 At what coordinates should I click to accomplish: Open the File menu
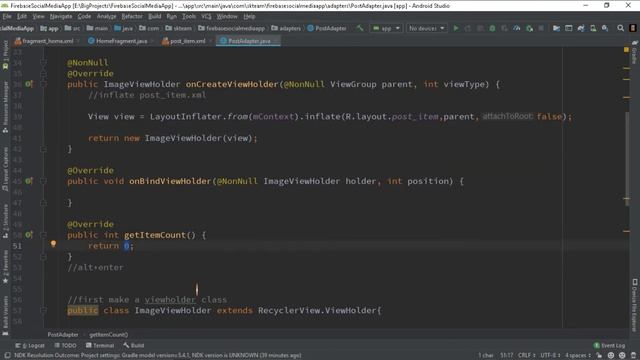pos(7,16)
